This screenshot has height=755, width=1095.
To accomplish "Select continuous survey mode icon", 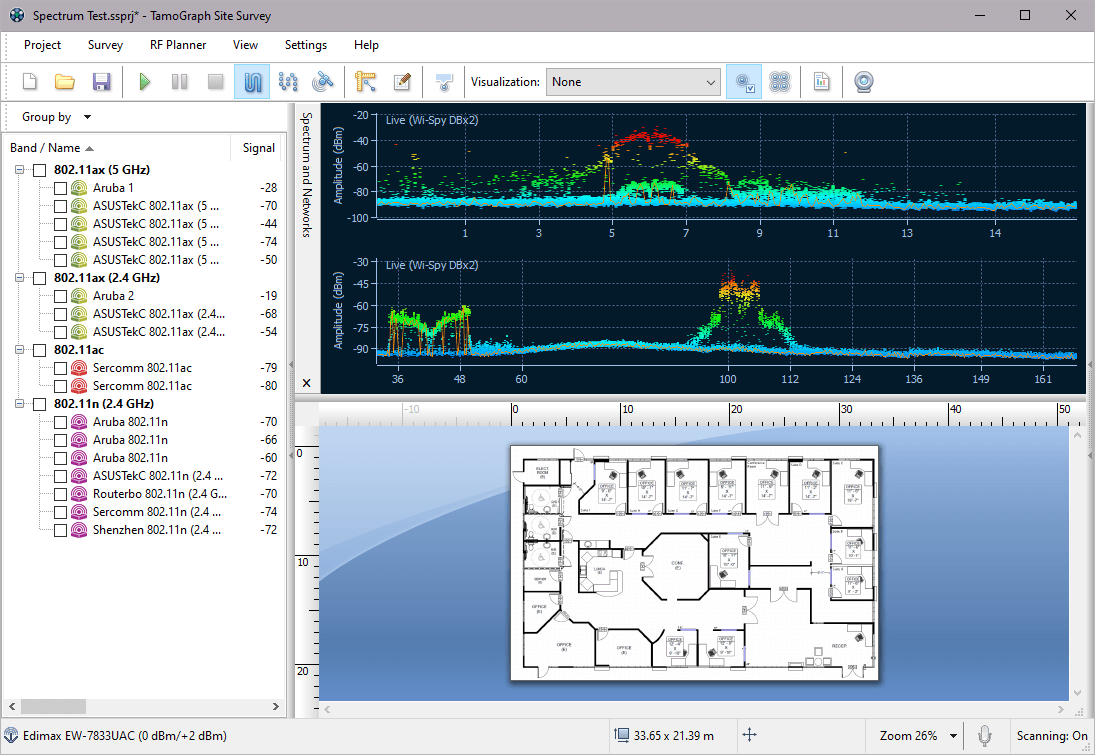I will [252, 82].
